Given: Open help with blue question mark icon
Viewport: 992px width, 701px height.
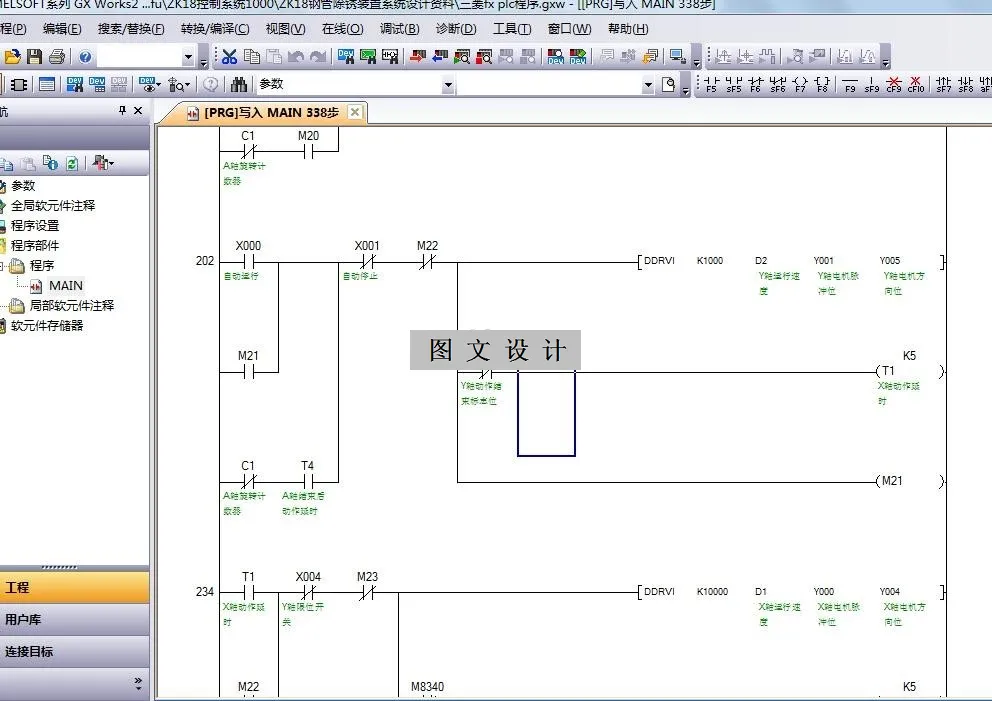Looking at the screenshot, I should [85, 57].
